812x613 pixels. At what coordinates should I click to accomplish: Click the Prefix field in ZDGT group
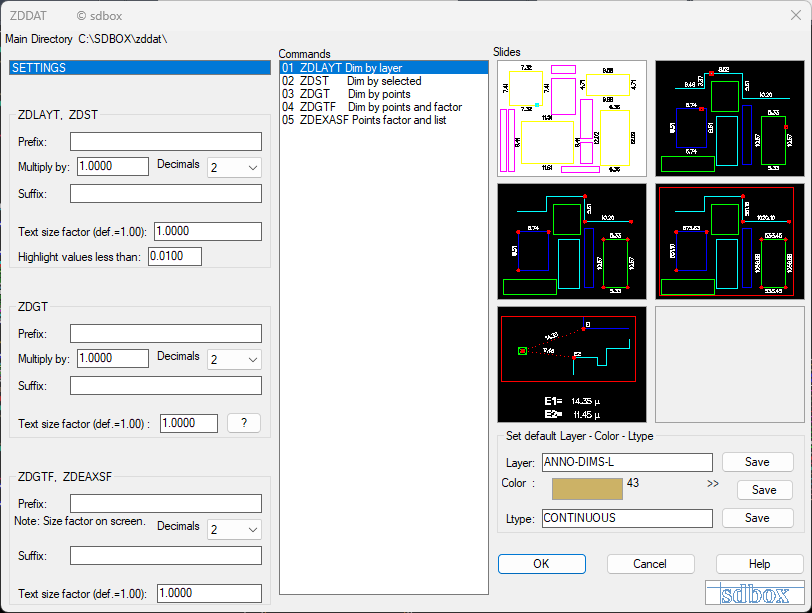tap(166, 333)
